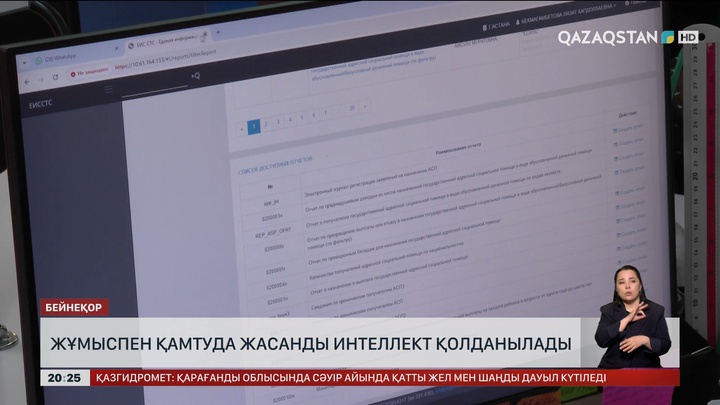
Task: Click 'СПИСОК ДОСТУПНЫХ ОТЧЕТОВ' heading
Action: point(275,165)
